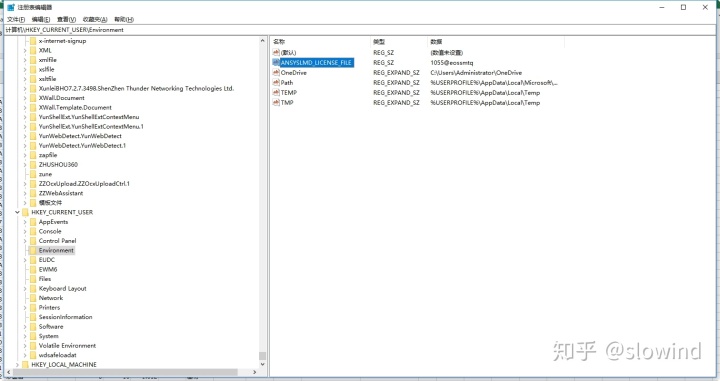
Task: Select the Volatile Environment key
Action: (x=67, y=346)
